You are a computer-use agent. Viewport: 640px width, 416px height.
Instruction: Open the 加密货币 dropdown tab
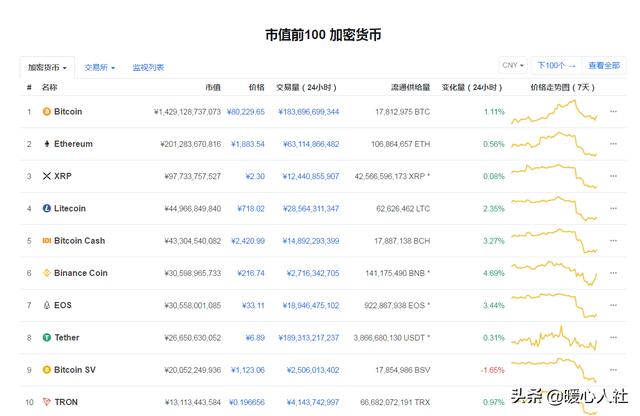click(x=47, y=67)
